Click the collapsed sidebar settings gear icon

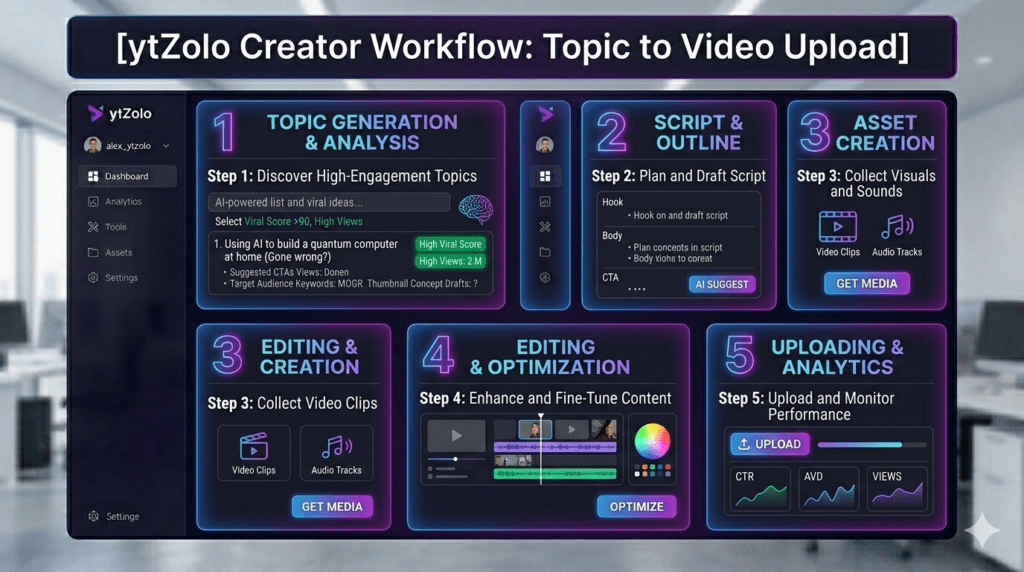click(545, 278)
